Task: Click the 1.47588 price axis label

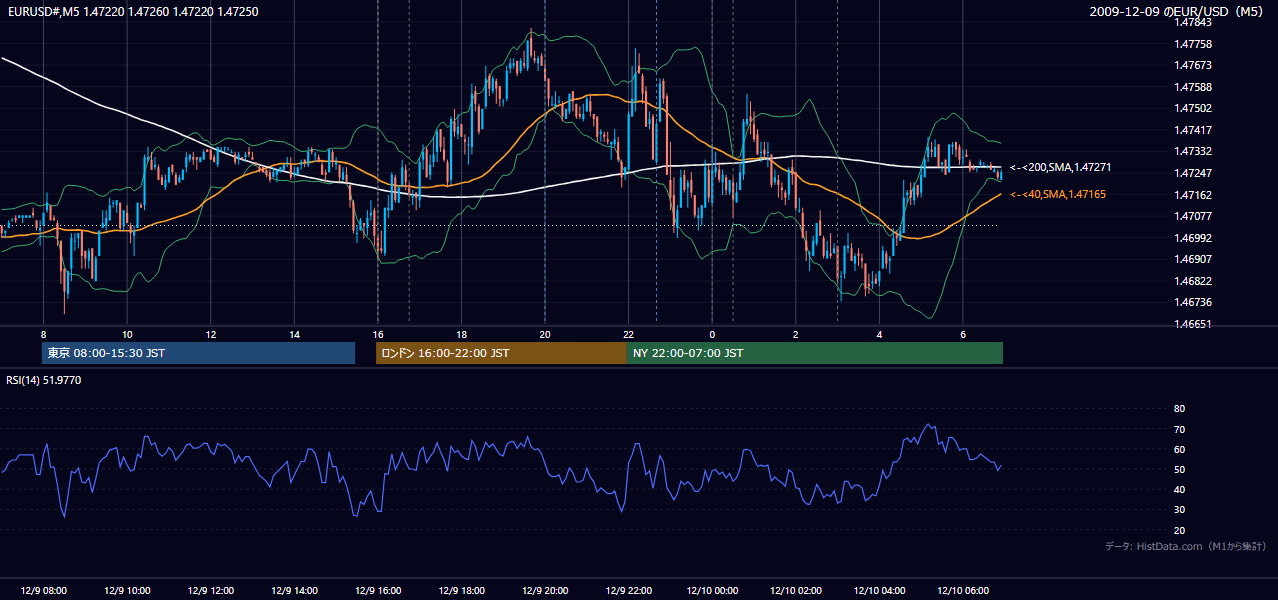Action: click(1192, 87)
